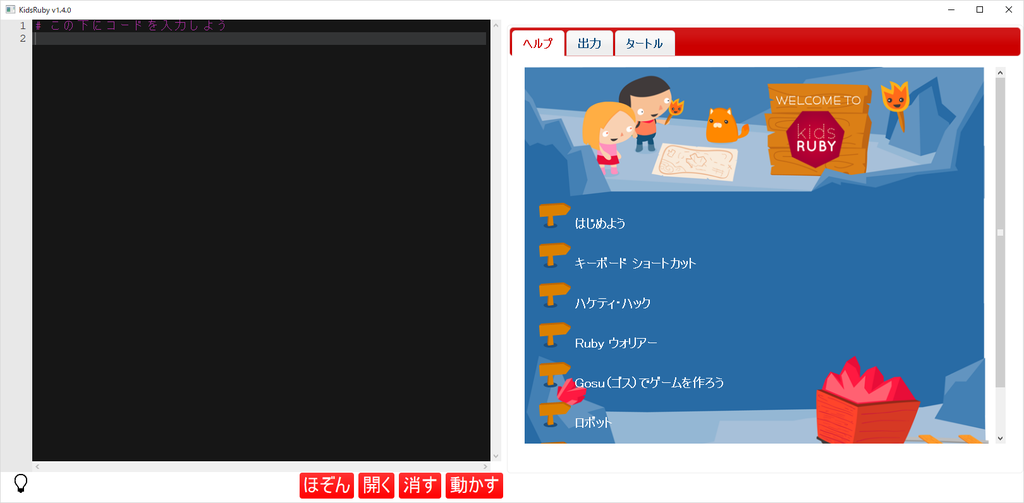Screen dimensions: 1024x503
Task: Open the Gosu(ゴス)でゲームを作ろう link
Action: point(650,383)
